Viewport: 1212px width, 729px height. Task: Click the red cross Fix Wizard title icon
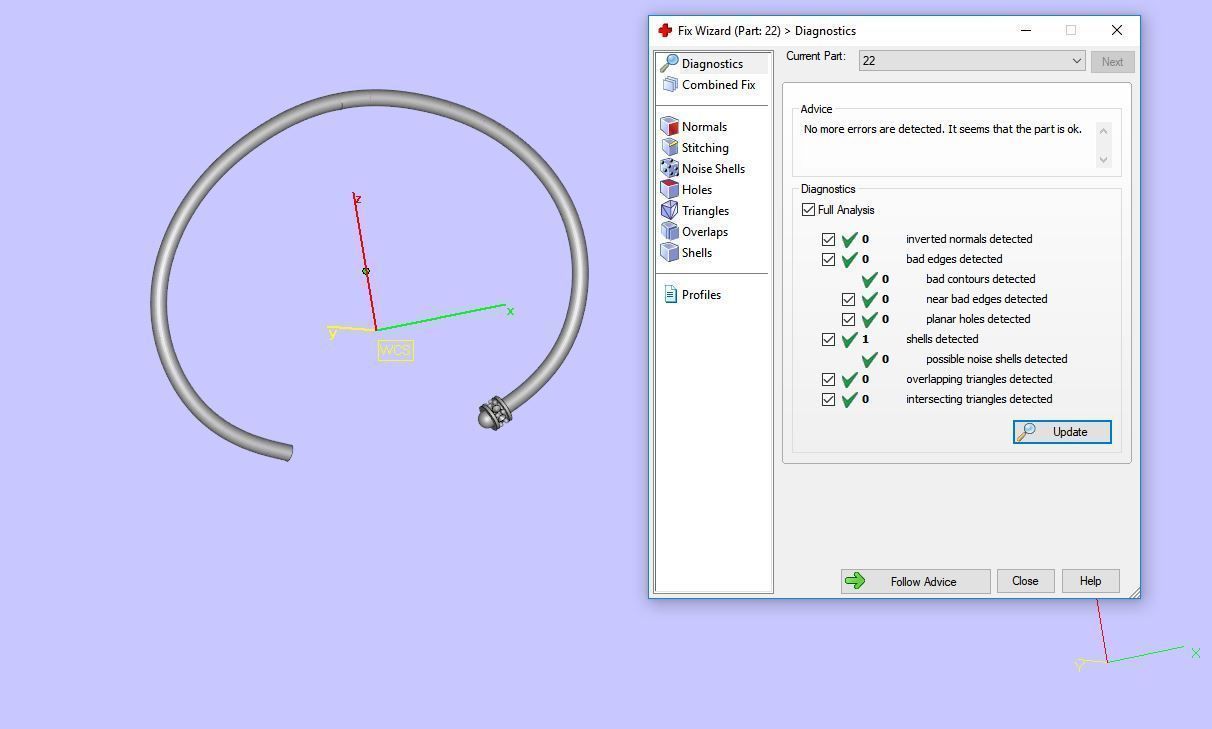(665, 31)
